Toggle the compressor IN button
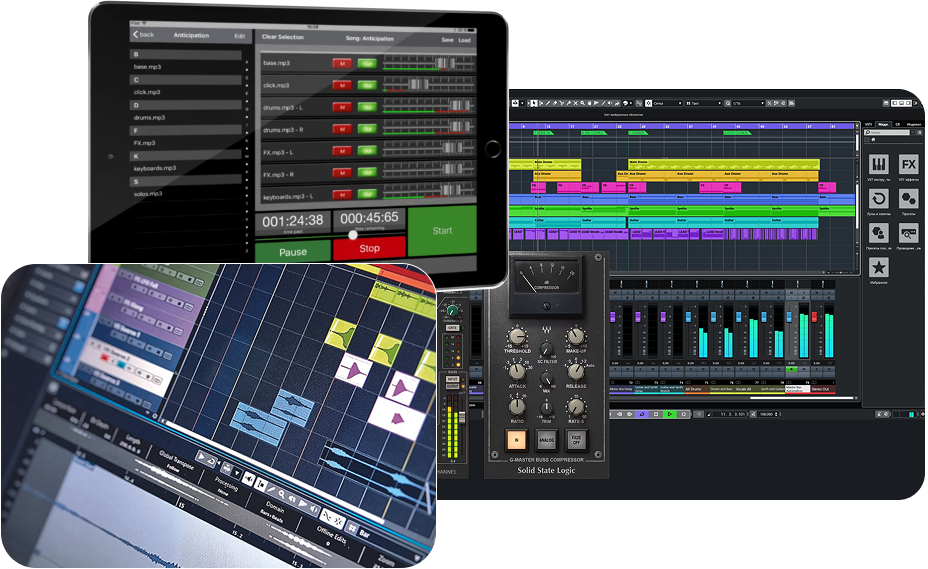 [x=518, y=438]
